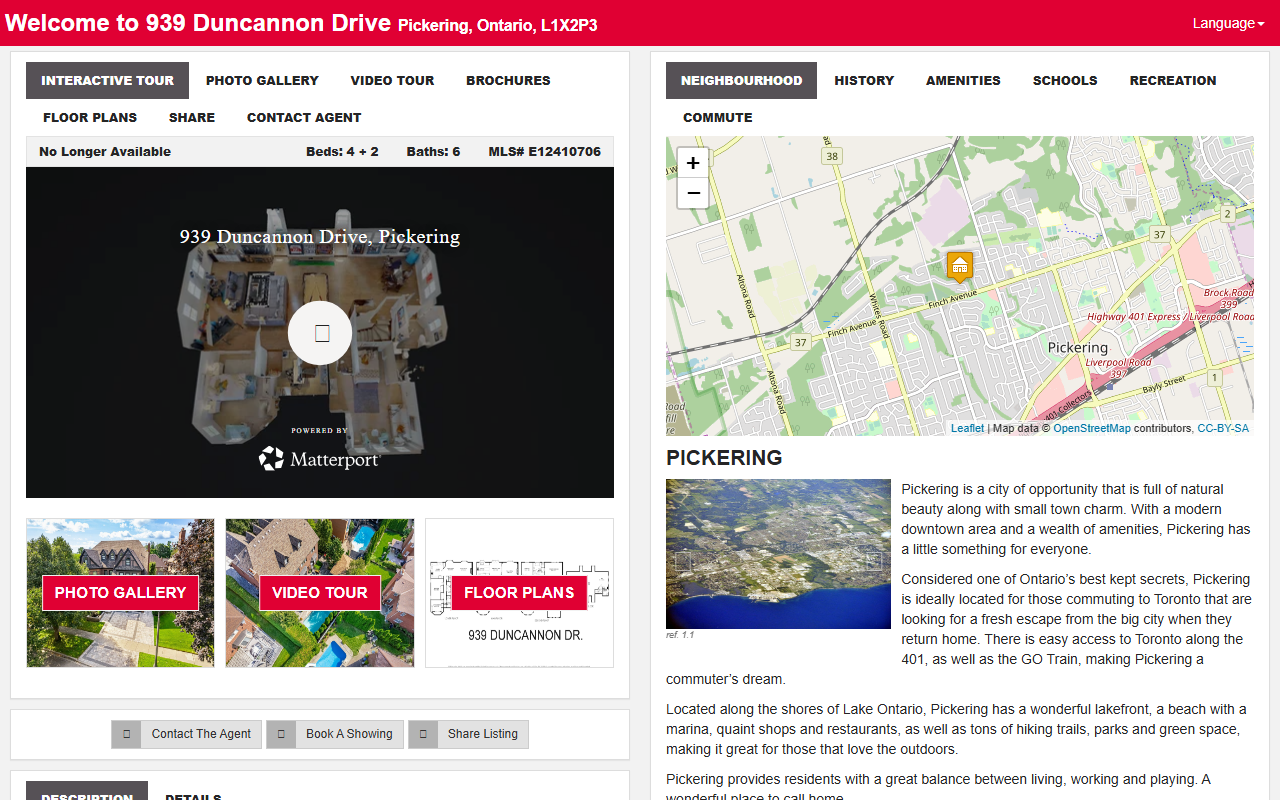
Task: Click Share Listing button
Action: click(468, 734)
